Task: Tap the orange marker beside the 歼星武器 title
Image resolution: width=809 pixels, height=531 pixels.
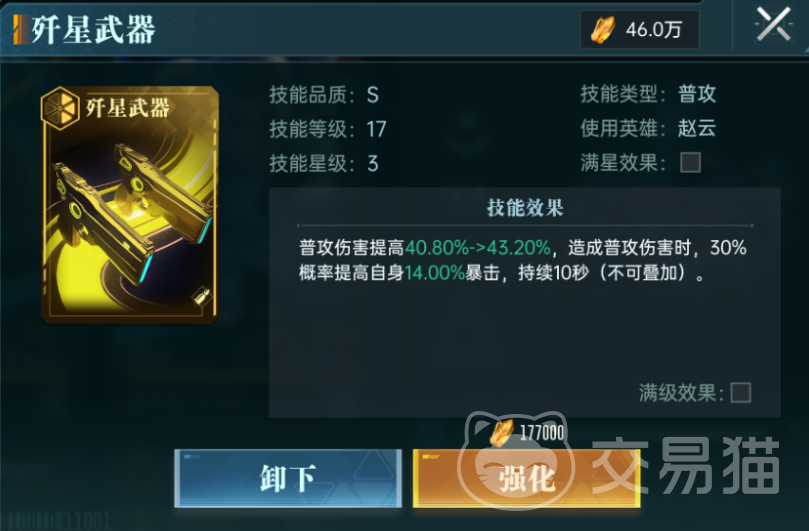Action: (x=20, y=29)
